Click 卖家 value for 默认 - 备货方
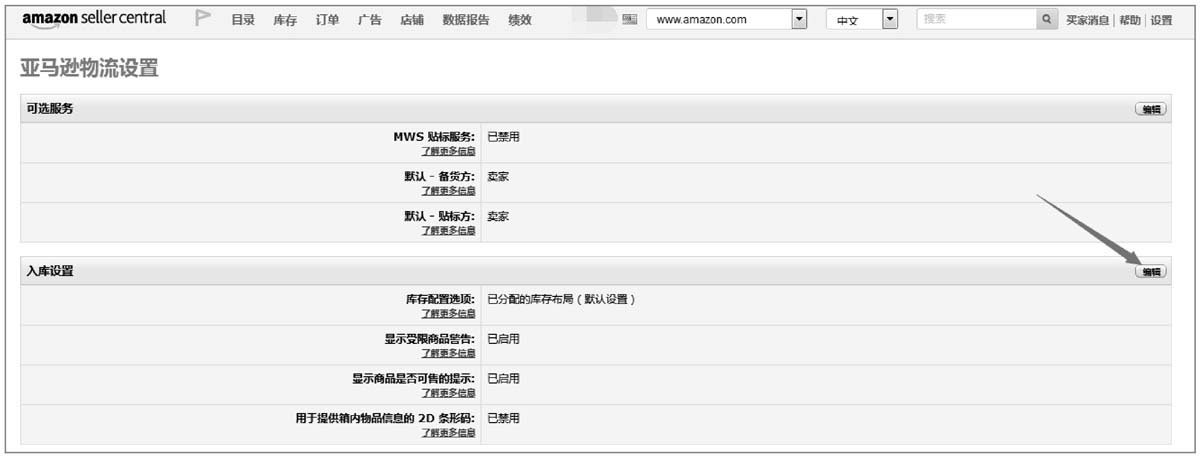The height and width of the screenshot is (460, 1200). coord(498,176)
